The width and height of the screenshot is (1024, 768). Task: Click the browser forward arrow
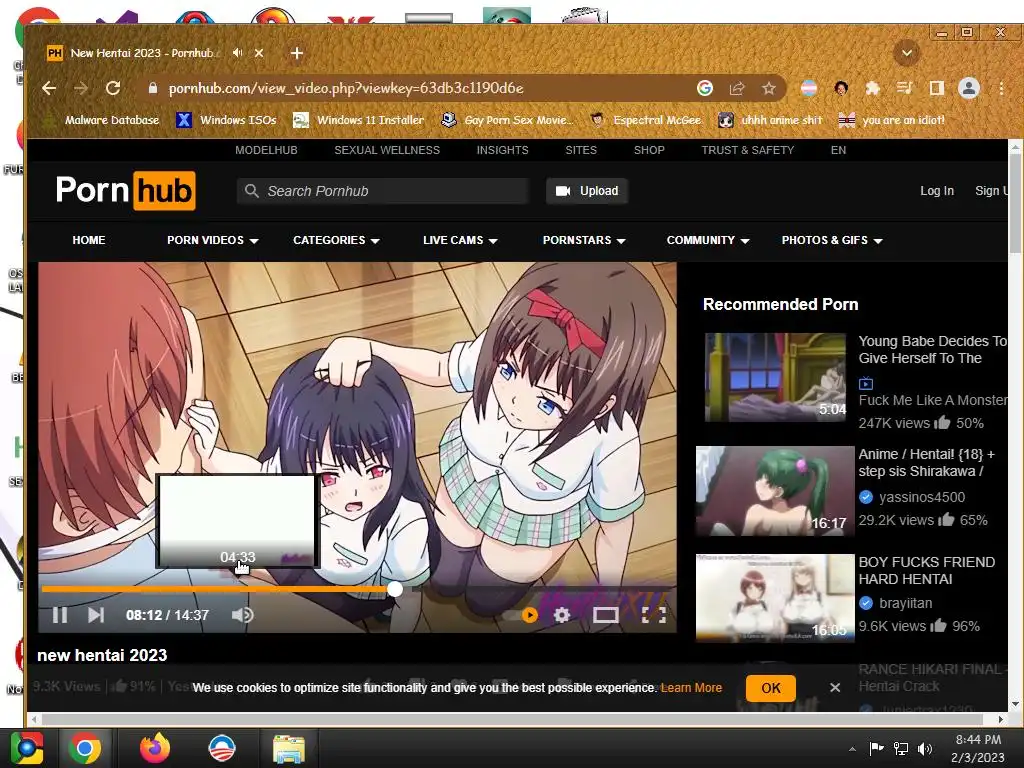(81, 88)
